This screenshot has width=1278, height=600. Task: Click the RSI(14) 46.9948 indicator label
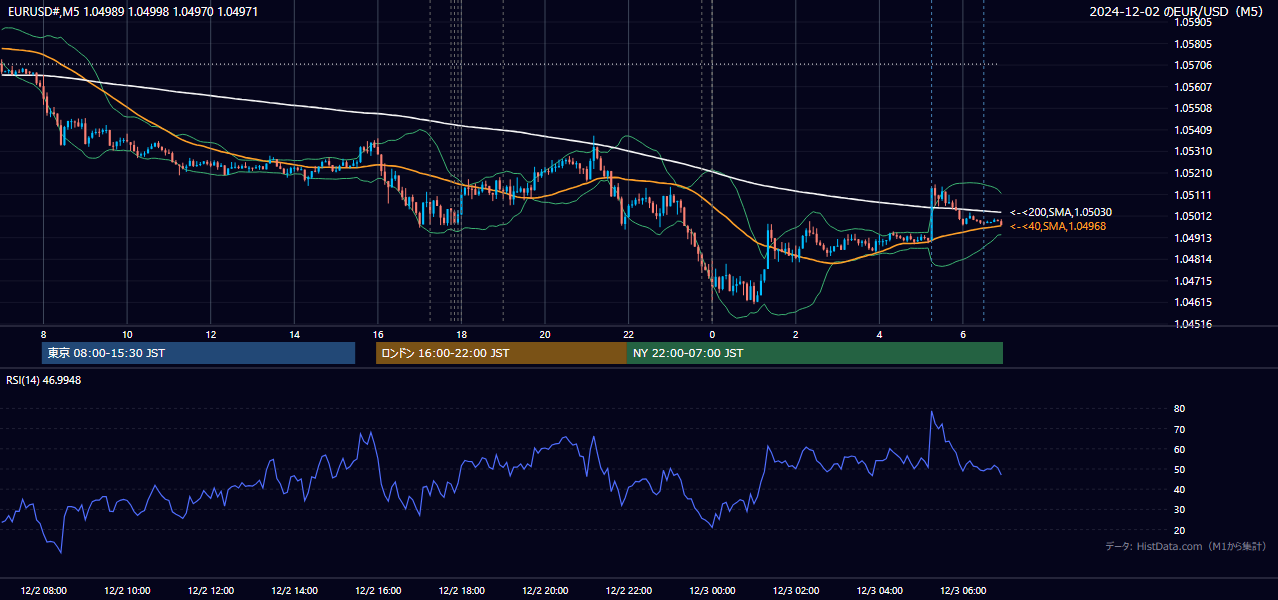pos(44,380)
